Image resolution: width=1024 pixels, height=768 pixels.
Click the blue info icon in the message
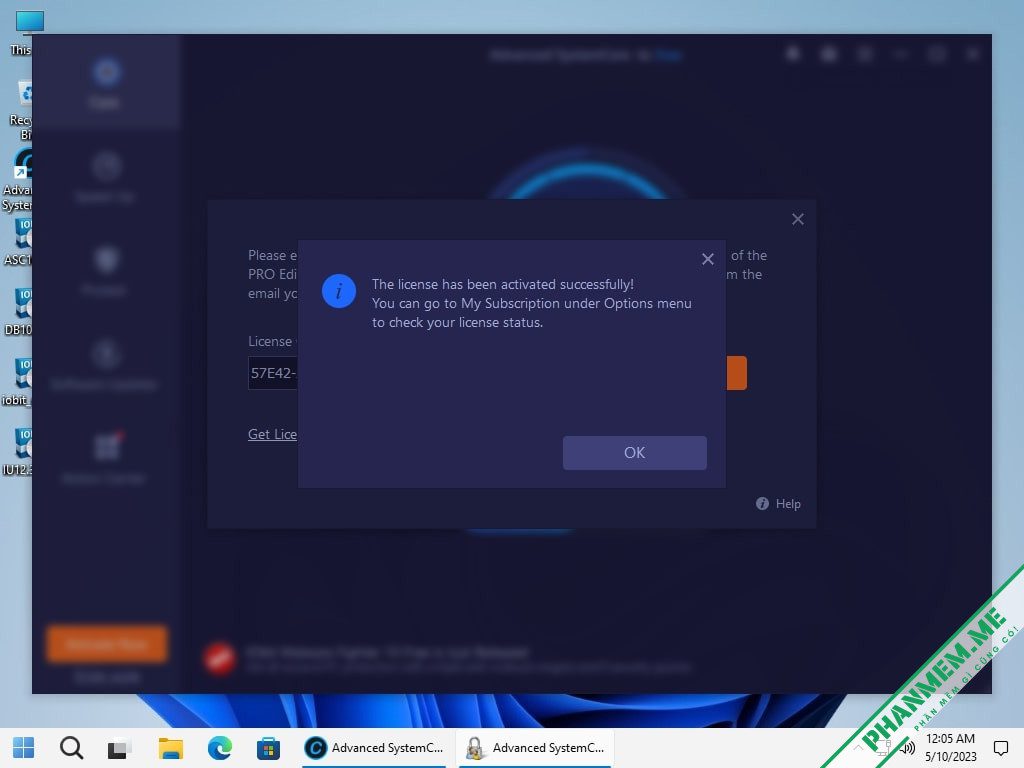pos(338,291)
